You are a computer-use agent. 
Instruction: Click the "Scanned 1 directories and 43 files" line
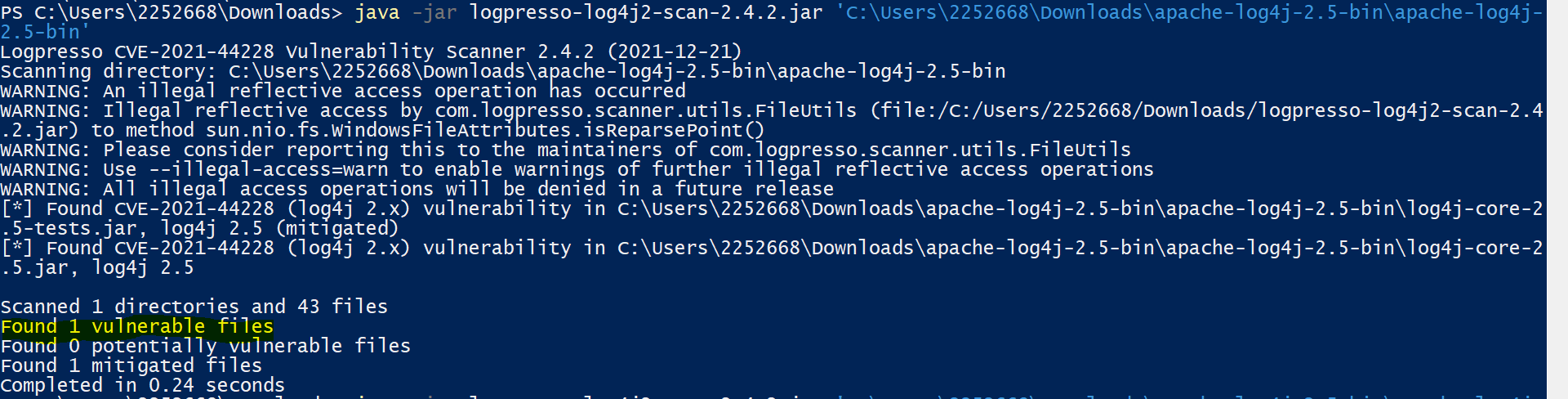coord(194,307)
